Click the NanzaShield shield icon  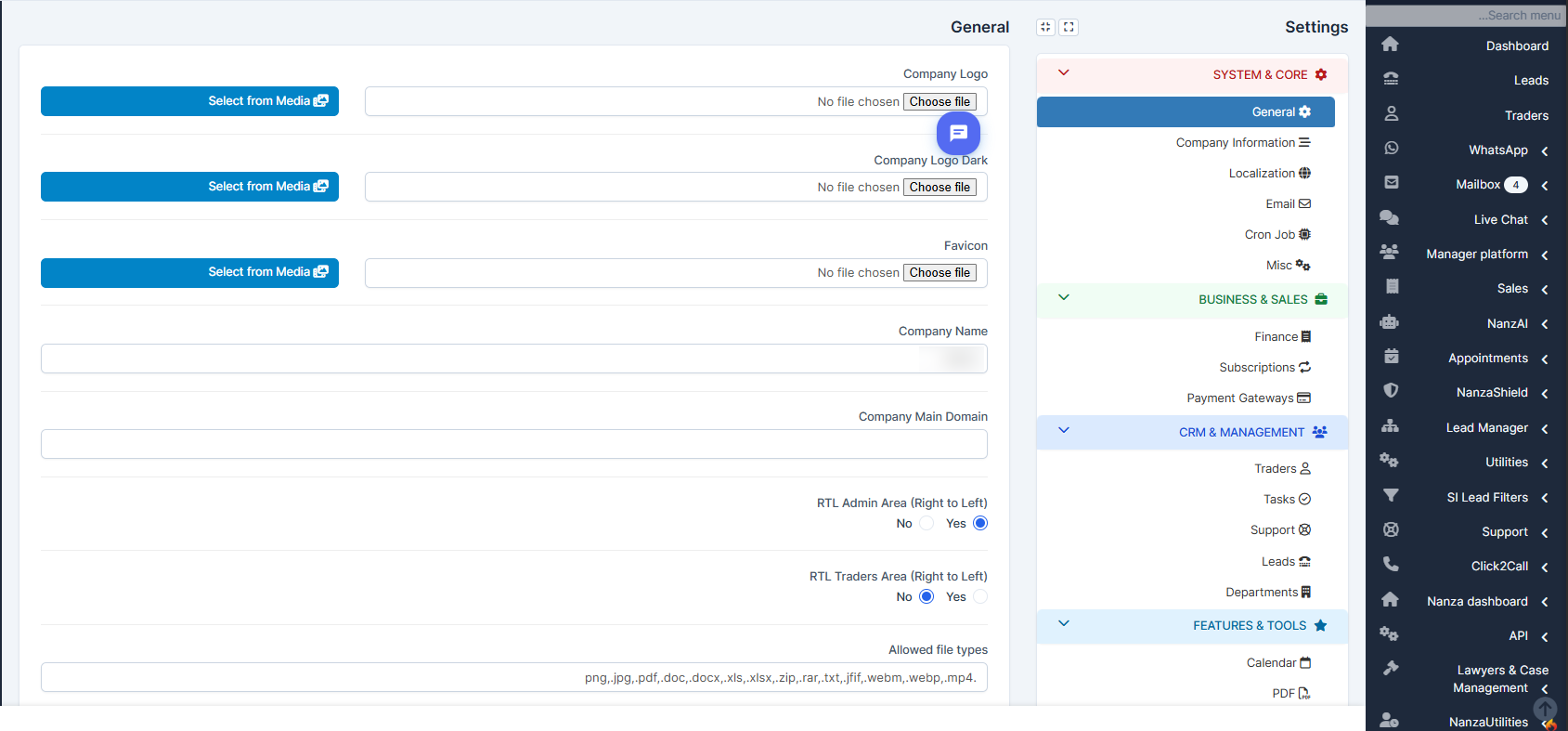(1390, 391)
